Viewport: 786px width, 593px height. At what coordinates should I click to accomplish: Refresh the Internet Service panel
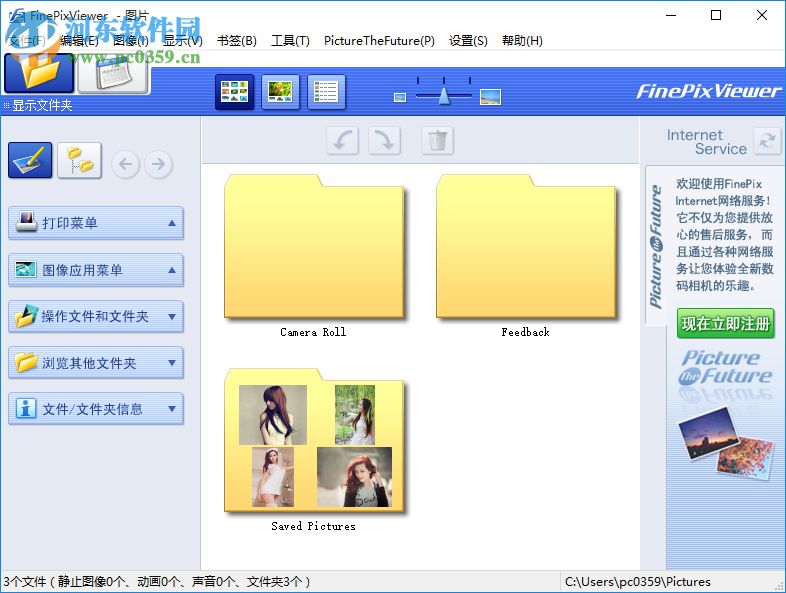point(767,141)
